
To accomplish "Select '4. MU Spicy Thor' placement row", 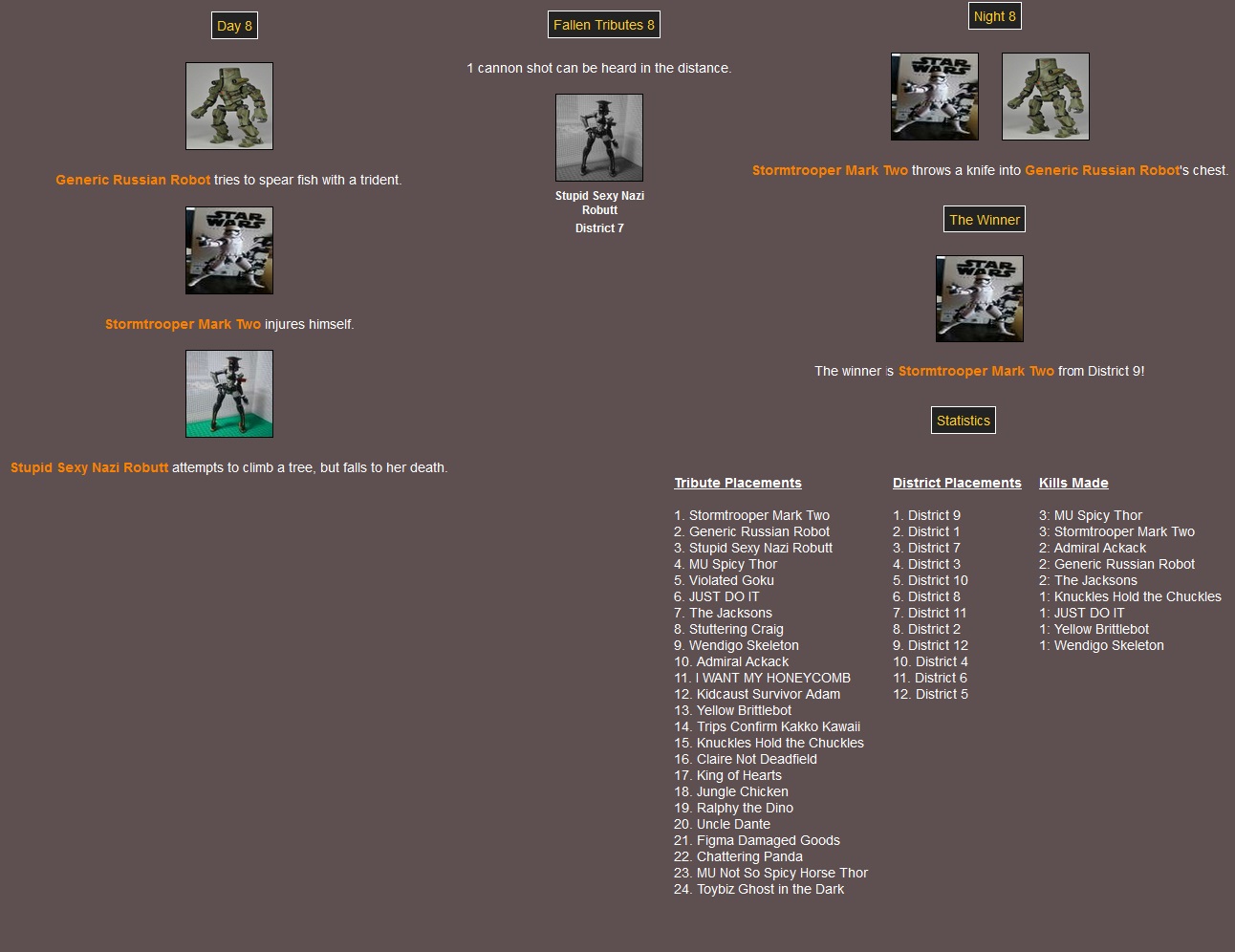I will (x=726, y=564).
